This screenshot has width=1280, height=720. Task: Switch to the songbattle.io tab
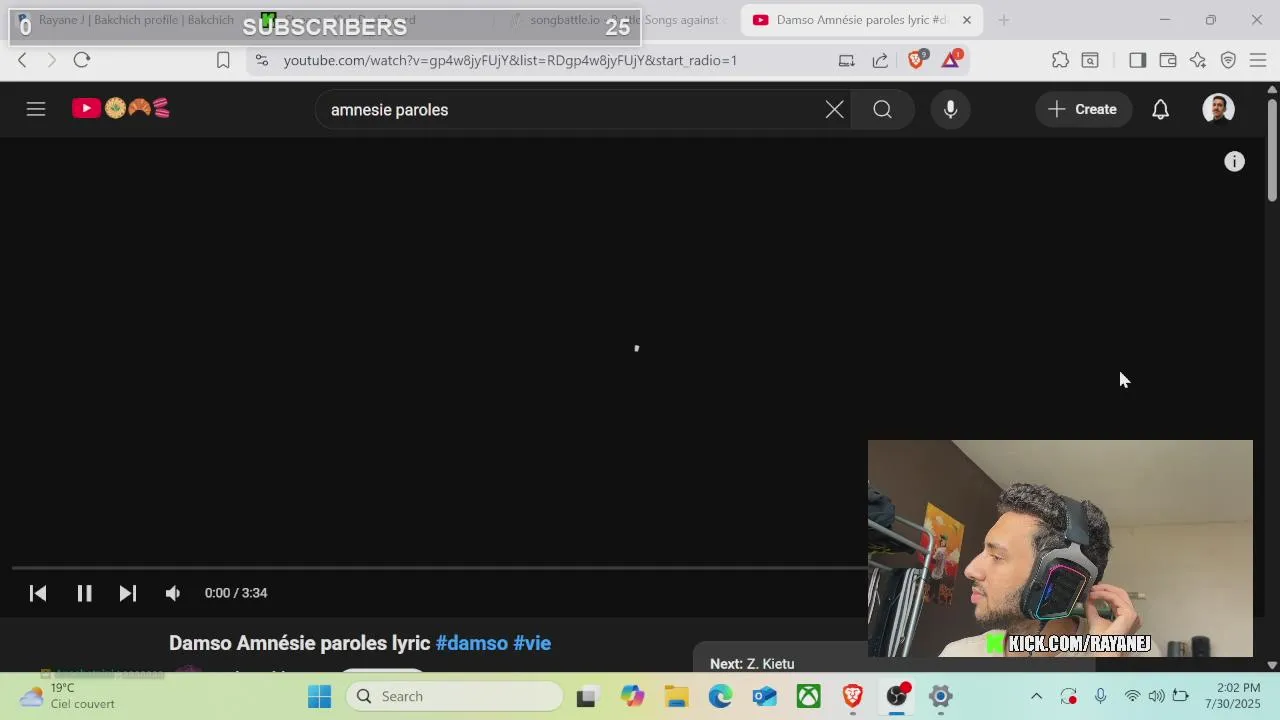(618, 20)
